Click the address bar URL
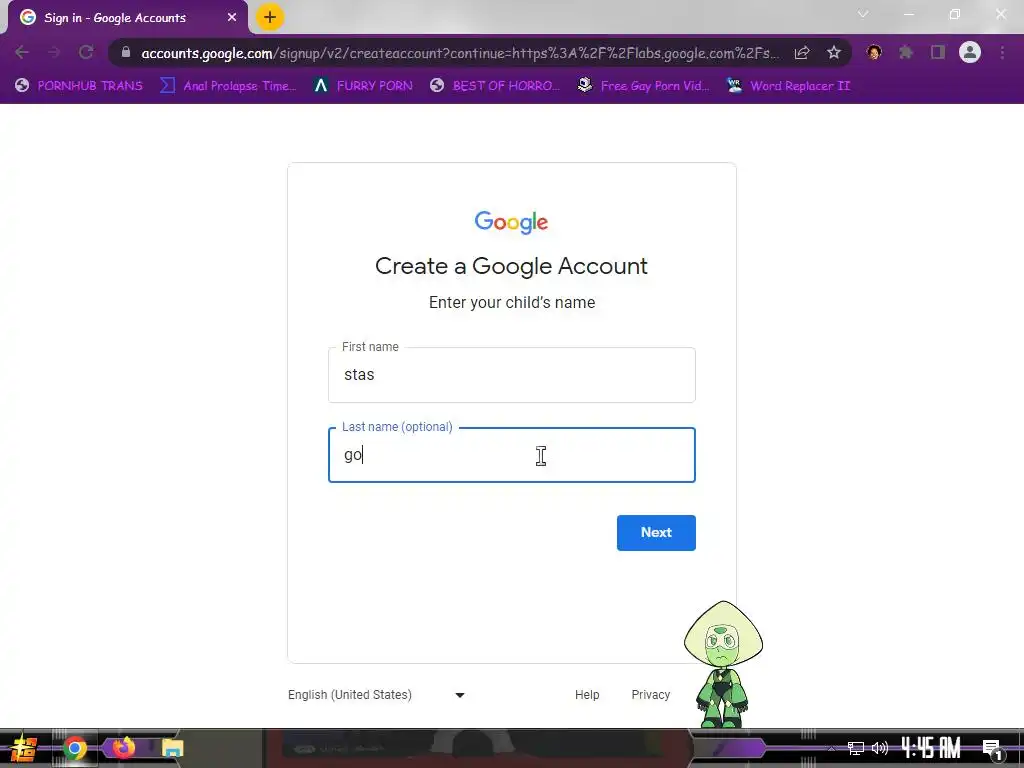Viewport: 1024px width, 768px height. pos(460,53)
